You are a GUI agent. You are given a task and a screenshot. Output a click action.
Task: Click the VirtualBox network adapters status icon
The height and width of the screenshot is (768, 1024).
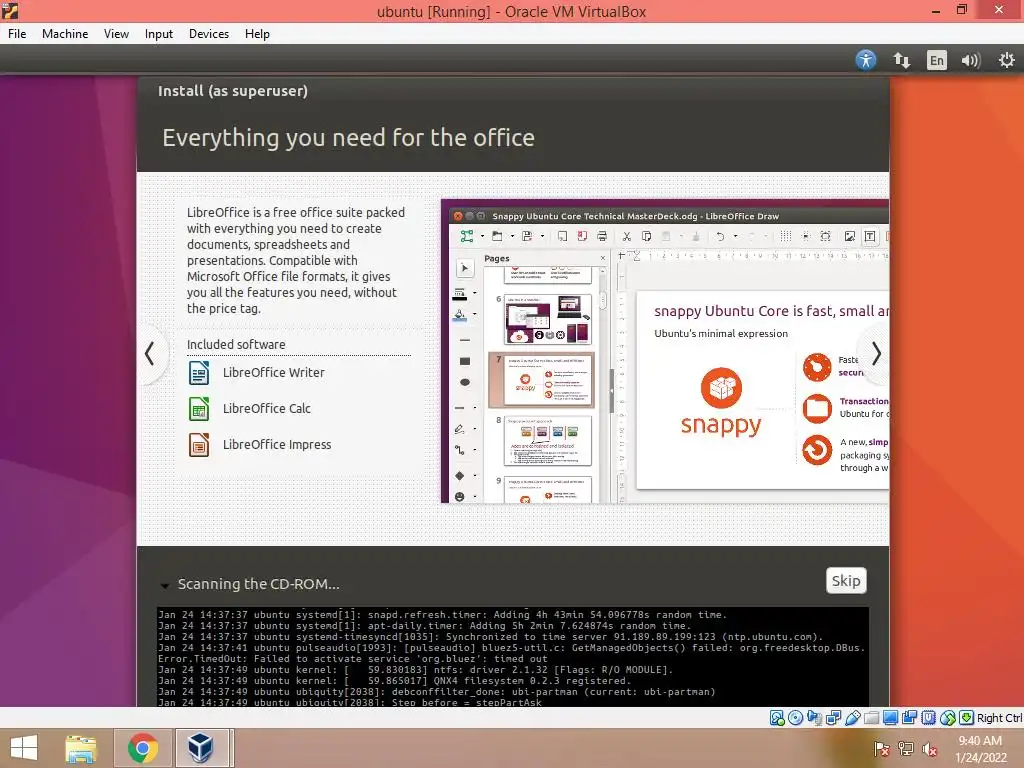pos(833,718)
